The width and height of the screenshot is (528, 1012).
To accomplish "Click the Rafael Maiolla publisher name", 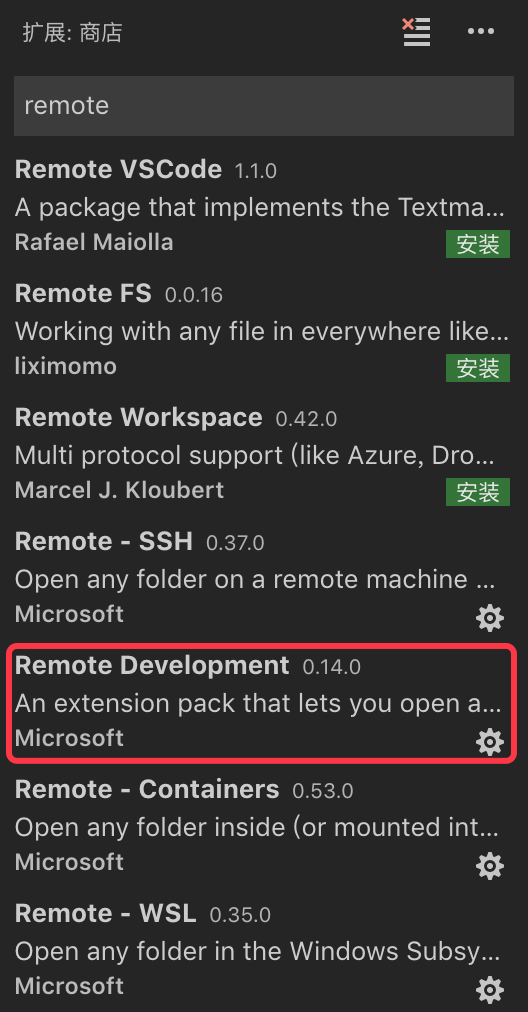I will point(94,243).
